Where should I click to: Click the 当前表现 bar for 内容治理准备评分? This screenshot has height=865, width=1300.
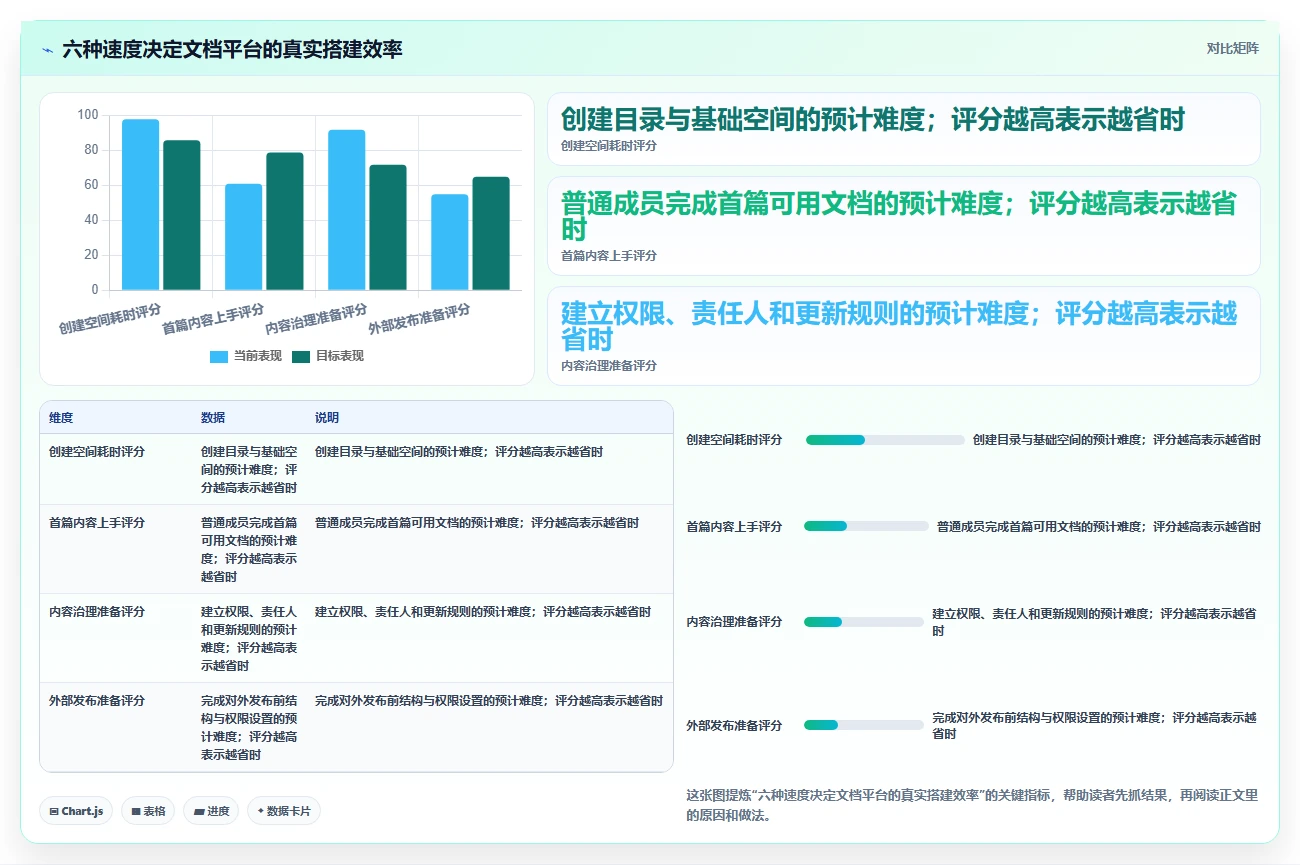click(x=347, y=210)
